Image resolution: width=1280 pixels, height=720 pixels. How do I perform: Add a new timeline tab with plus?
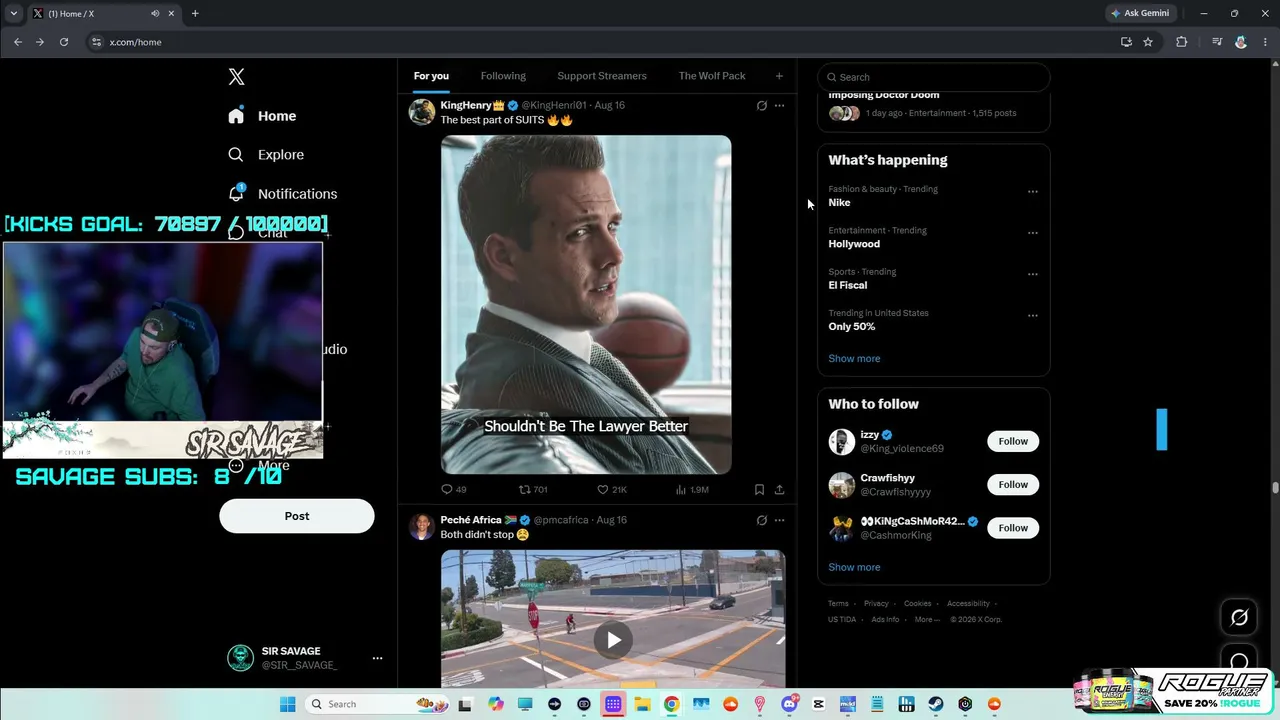779,76
